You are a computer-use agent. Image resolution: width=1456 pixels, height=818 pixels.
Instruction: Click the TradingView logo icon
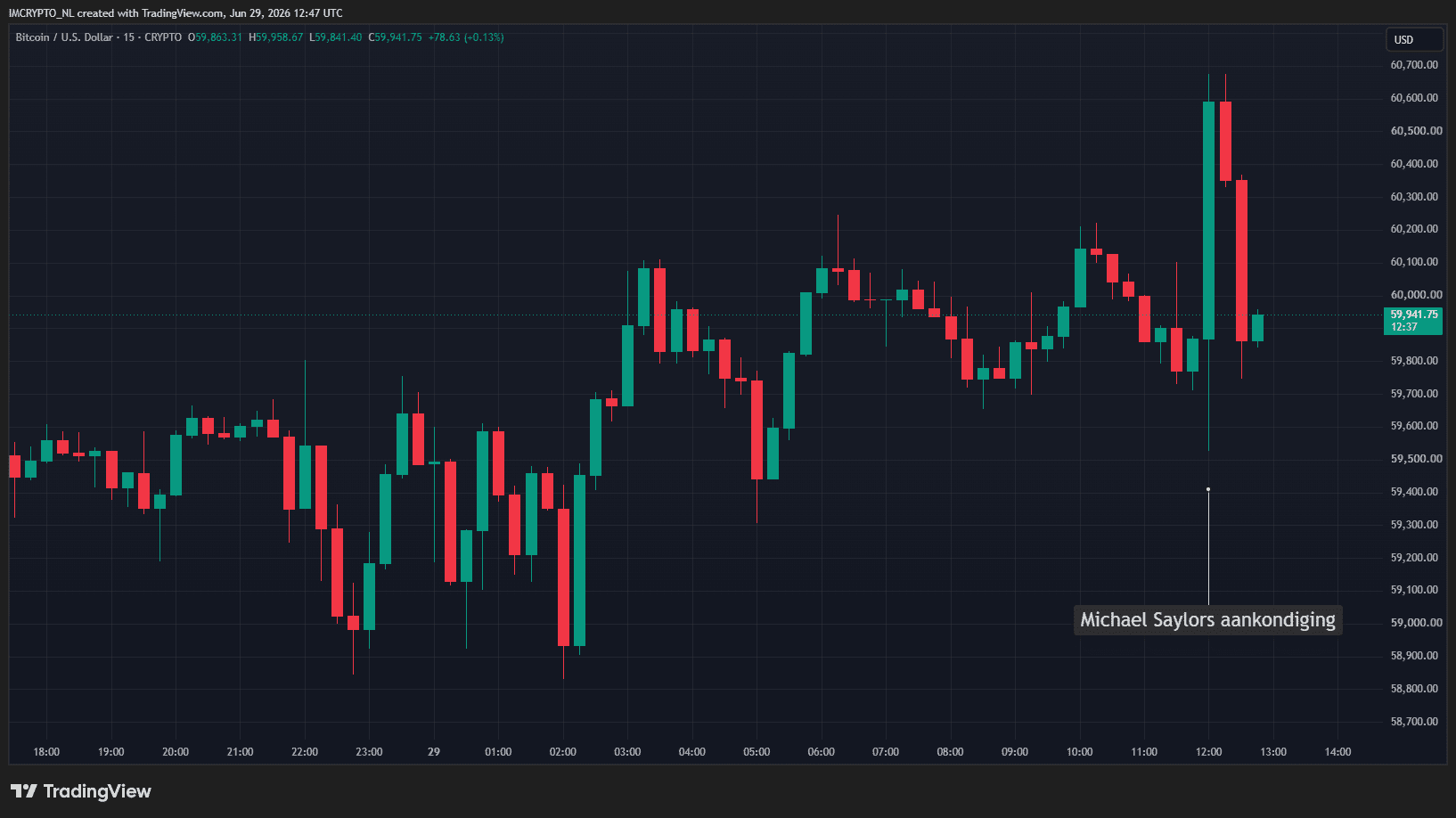click(x=24, y=791)
